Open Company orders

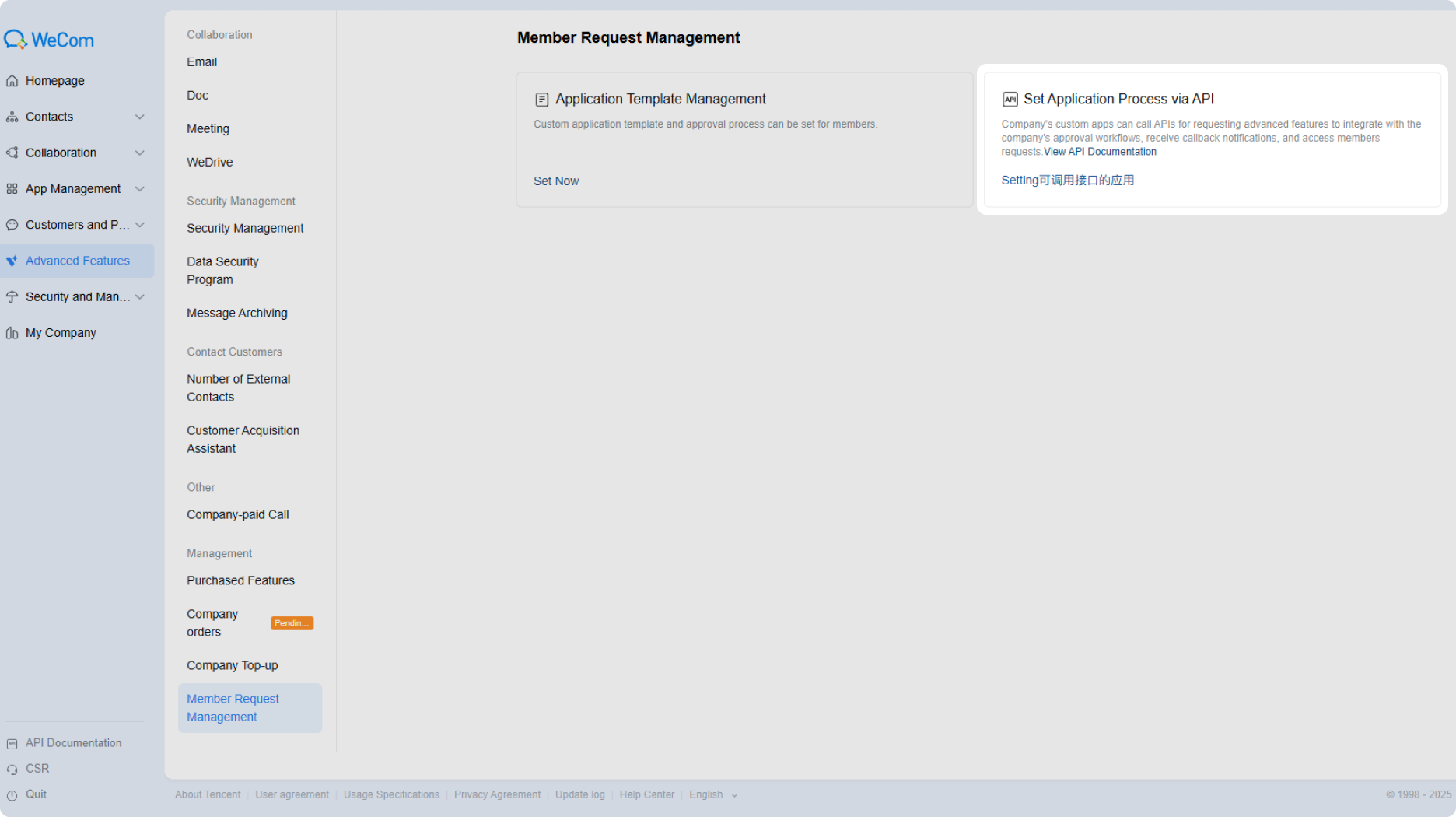click(212, 623)
